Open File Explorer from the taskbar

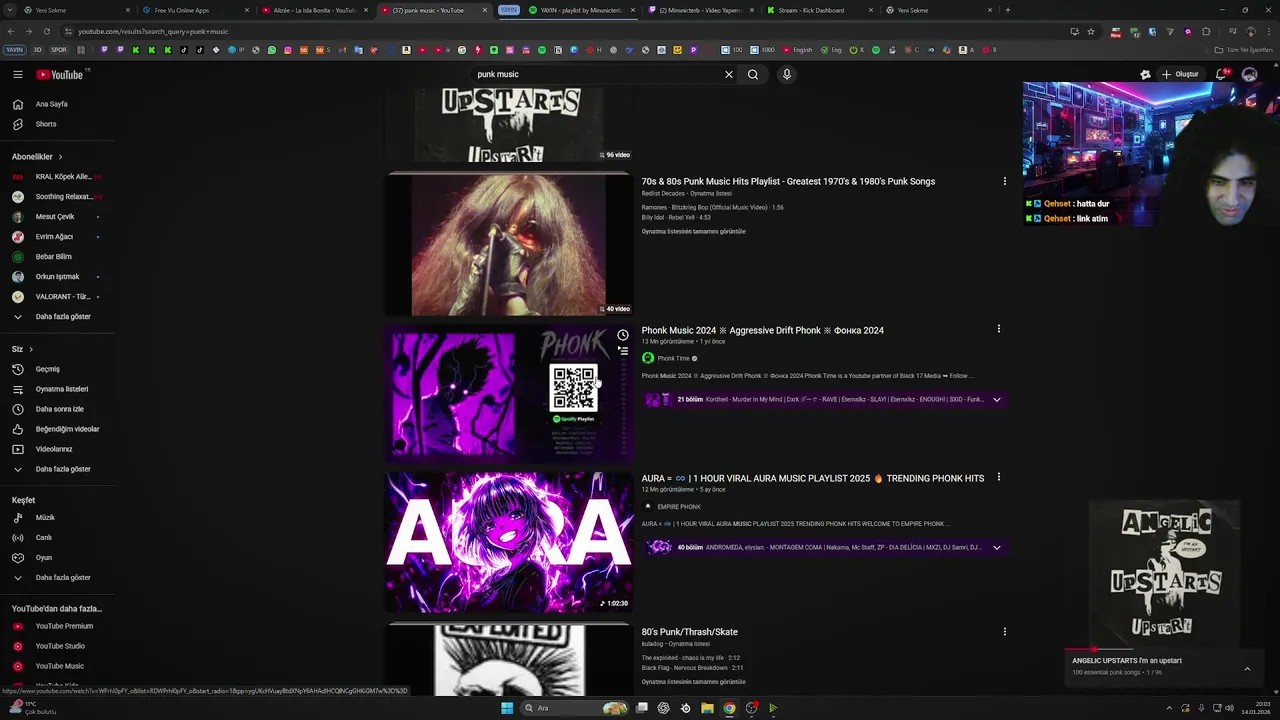[707, 708]
